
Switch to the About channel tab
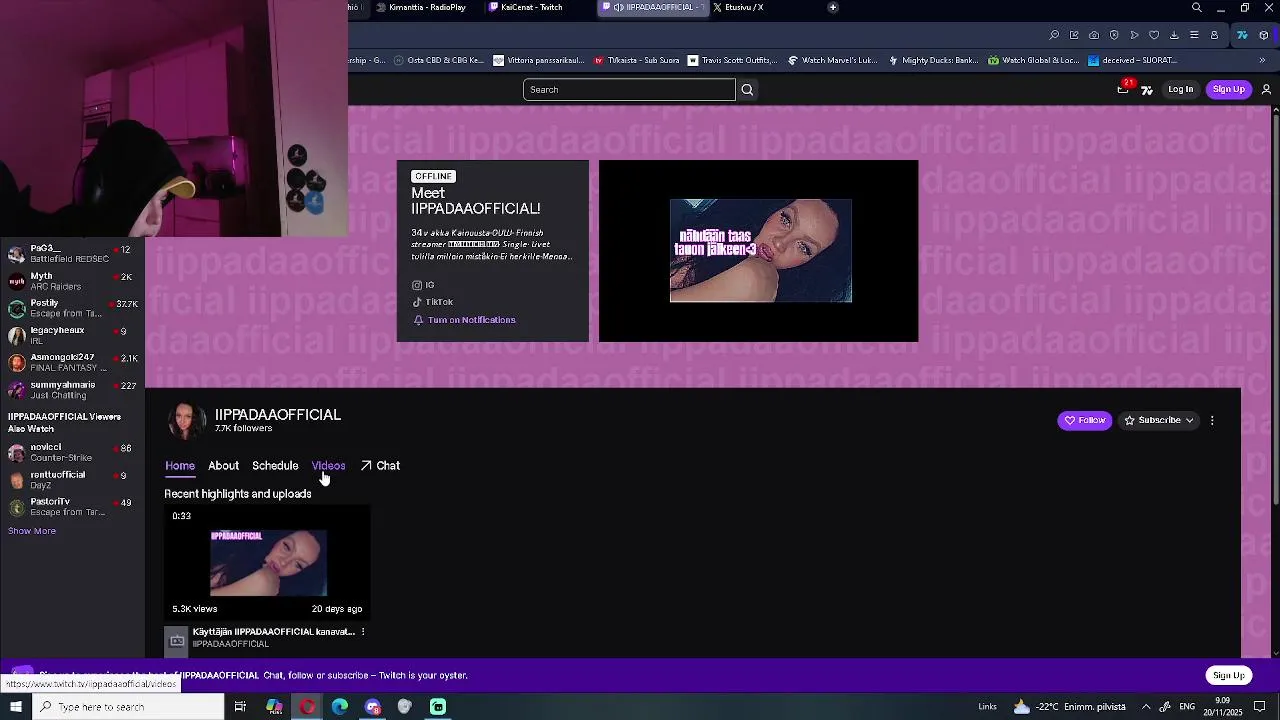[223, 466]
